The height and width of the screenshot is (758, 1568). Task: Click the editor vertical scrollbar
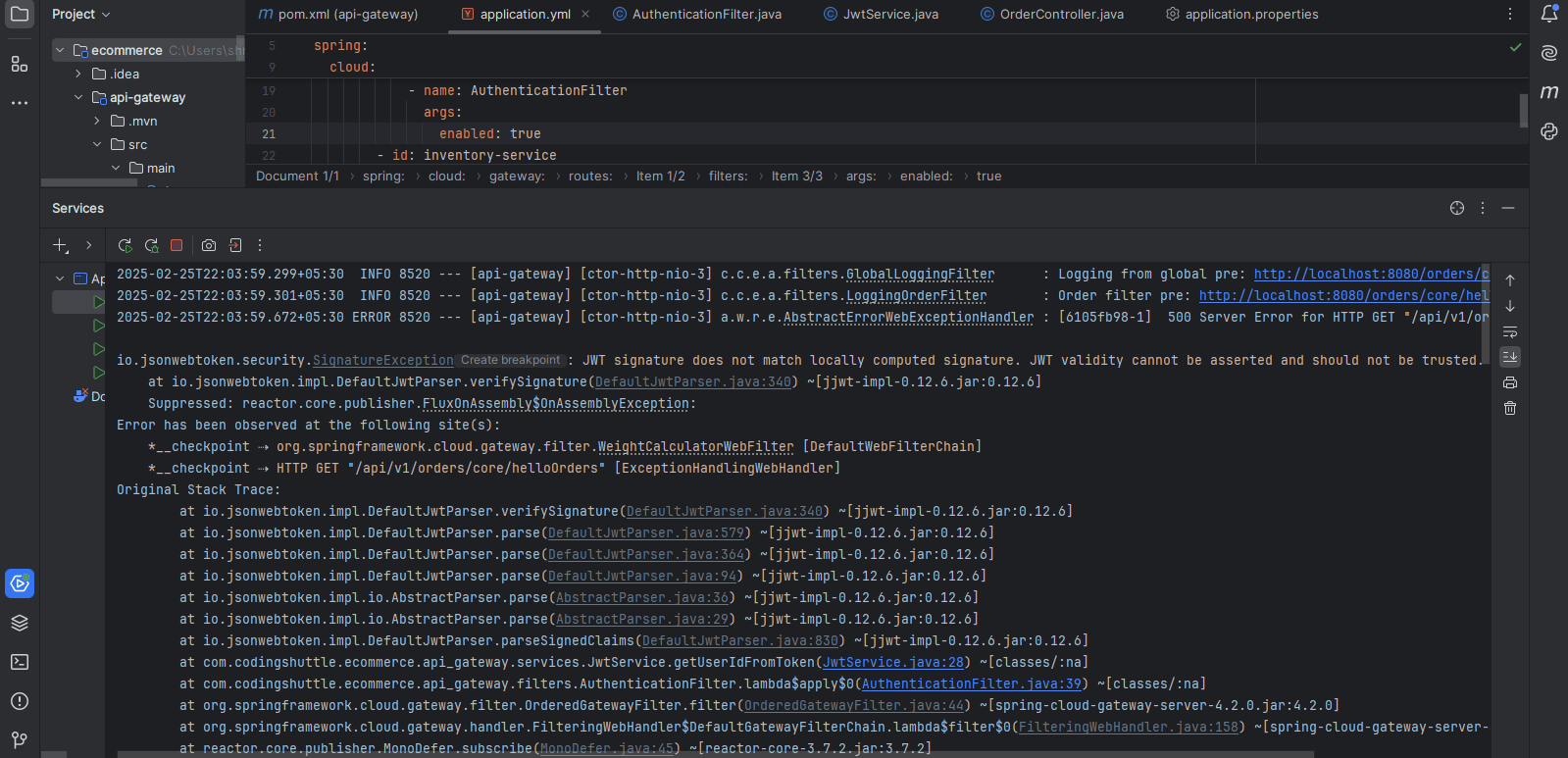point(1523,110)
